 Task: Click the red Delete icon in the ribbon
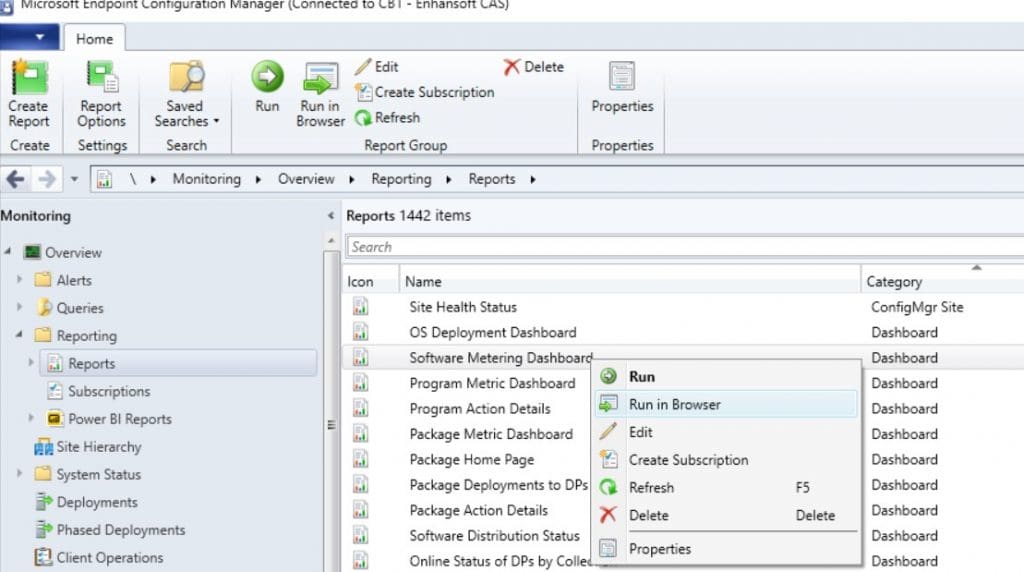(x=511, y=67)
